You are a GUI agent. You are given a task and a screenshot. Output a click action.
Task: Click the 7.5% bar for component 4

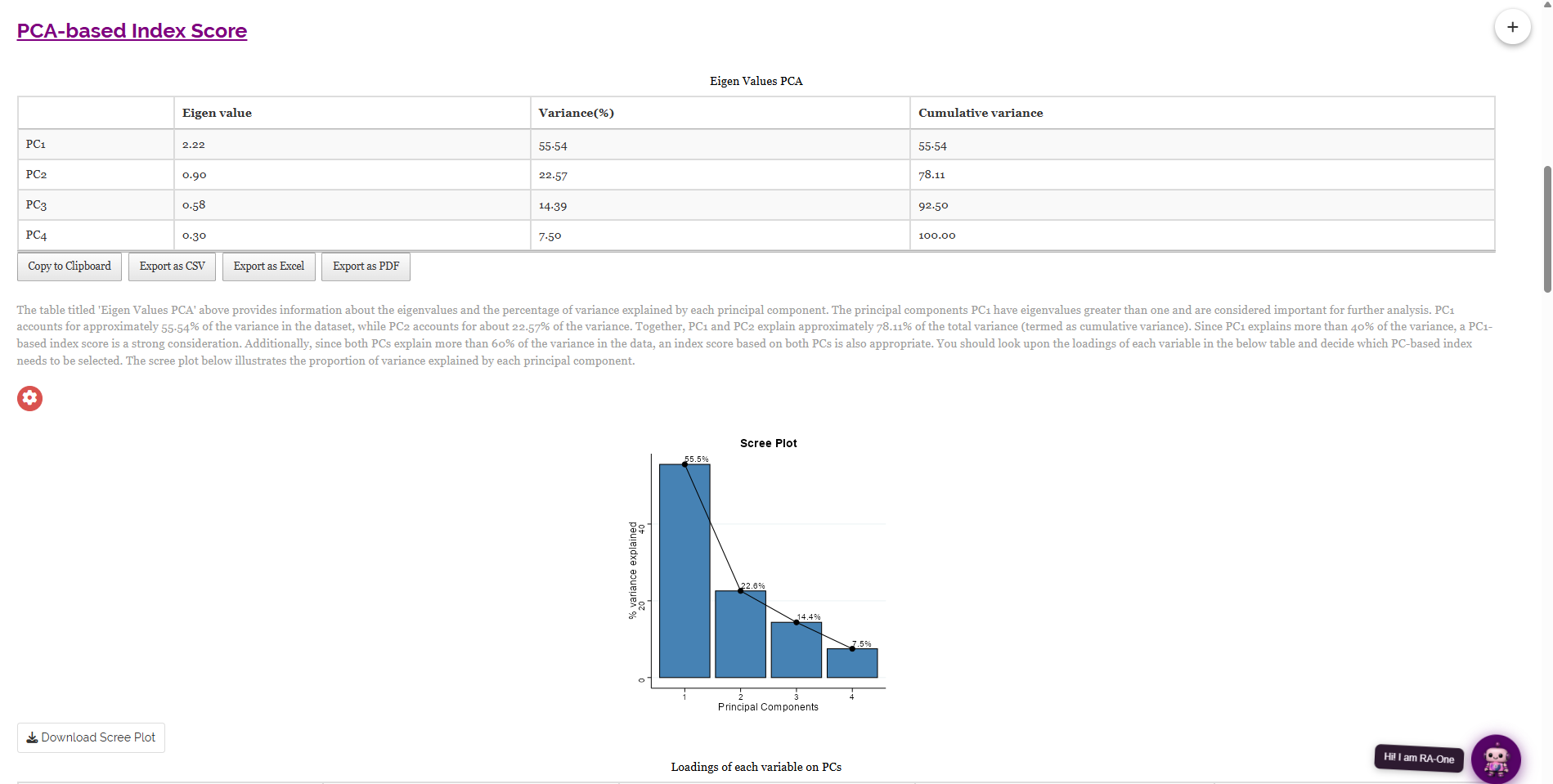(x=852, y=663)
